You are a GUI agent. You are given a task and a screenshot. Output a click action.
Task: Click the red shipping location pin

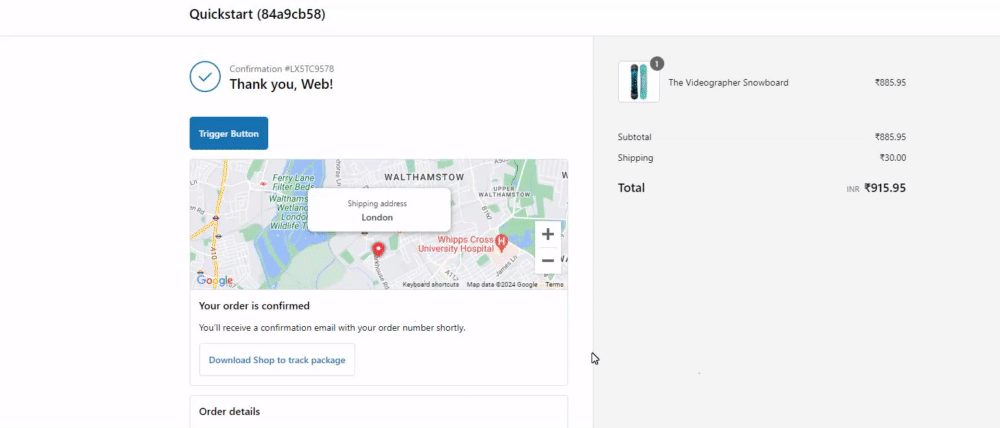378,249
